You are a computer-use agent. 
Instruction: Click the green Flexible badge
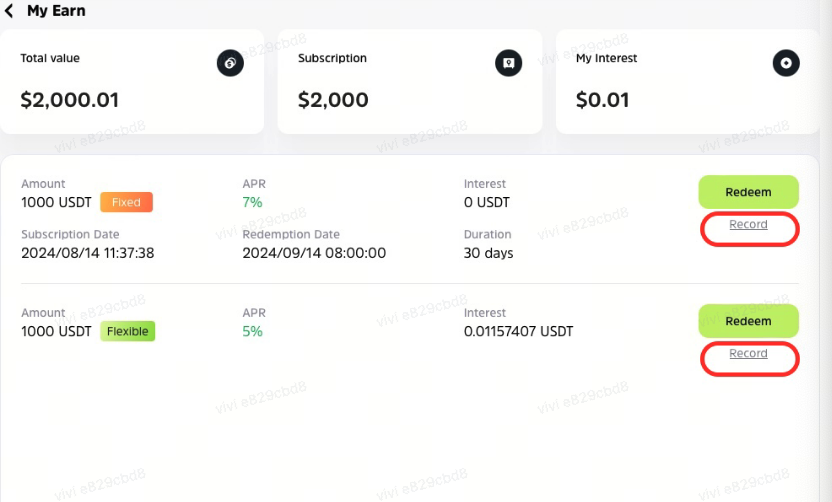coord(127,331)
